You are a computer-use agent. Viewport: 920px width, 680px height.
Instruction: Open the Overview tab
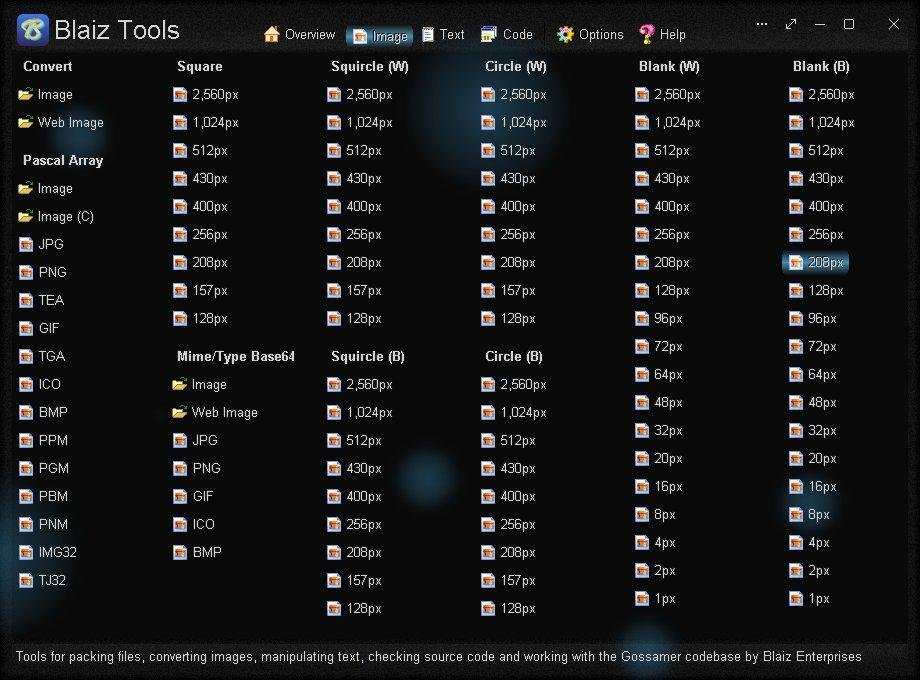pos(299,35)
